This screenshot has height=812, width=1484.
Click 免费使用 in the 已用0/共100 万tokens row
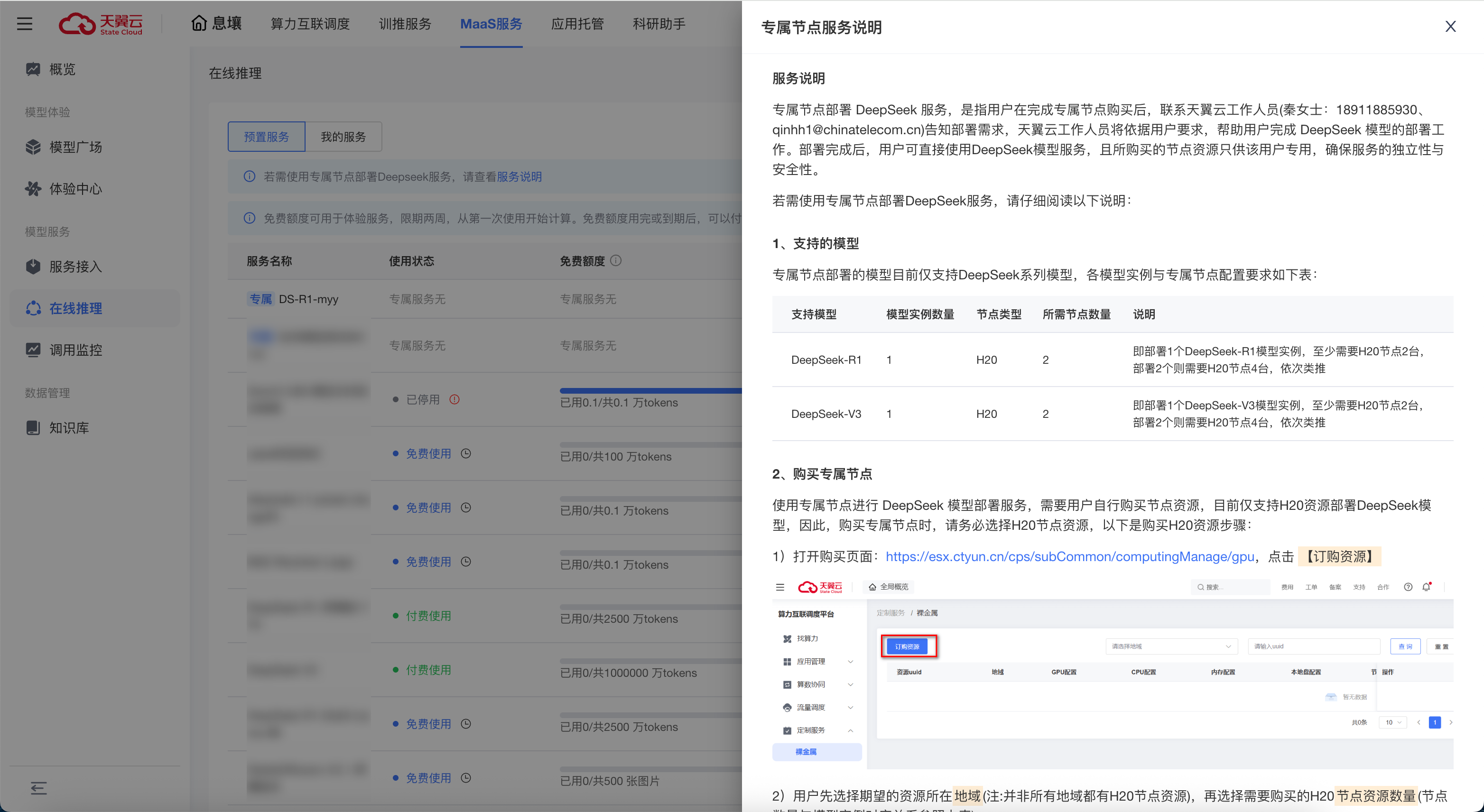(428, 453)
